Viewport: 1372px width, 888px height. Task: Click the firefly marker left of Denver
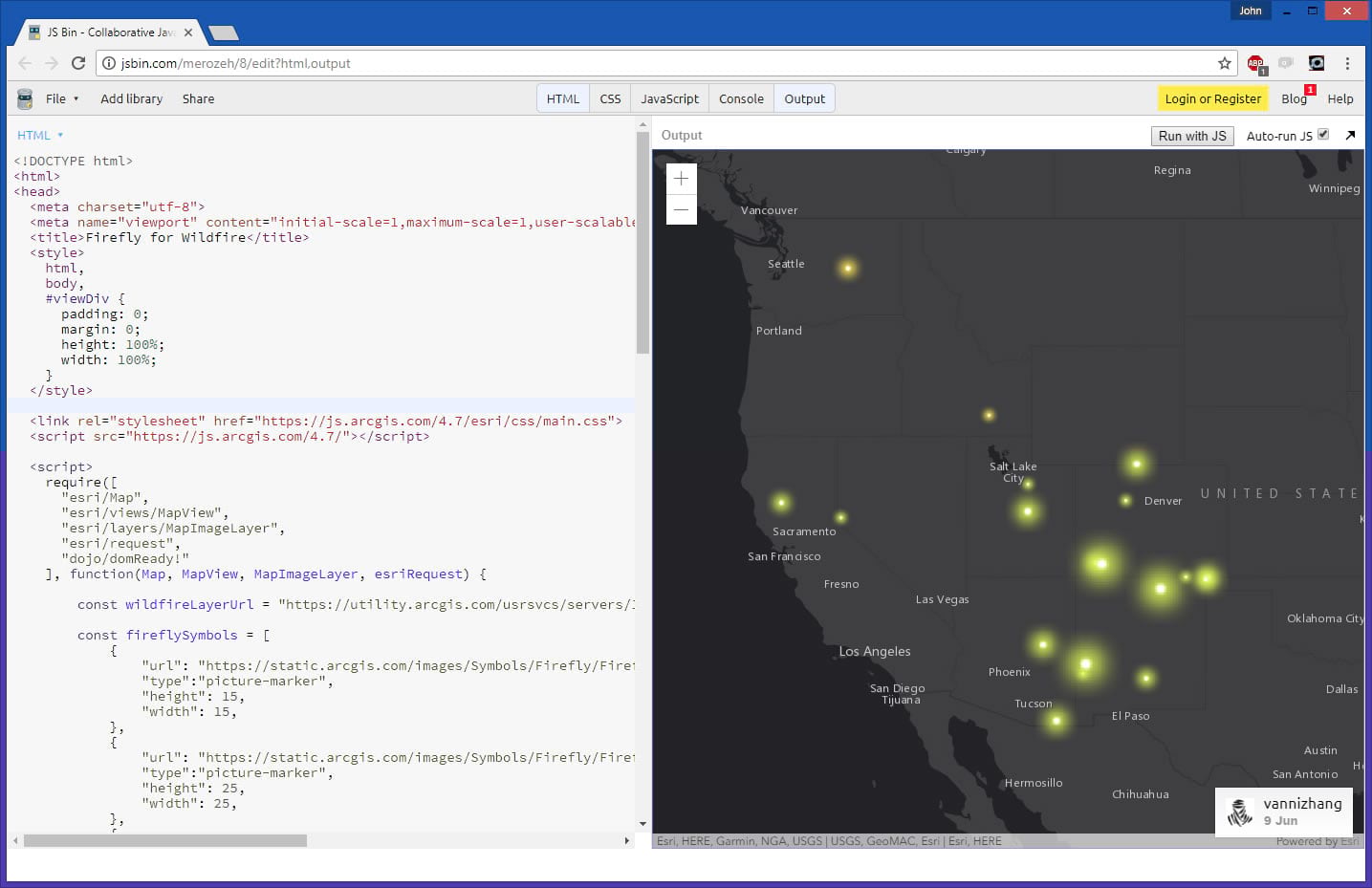(1125, 500)
